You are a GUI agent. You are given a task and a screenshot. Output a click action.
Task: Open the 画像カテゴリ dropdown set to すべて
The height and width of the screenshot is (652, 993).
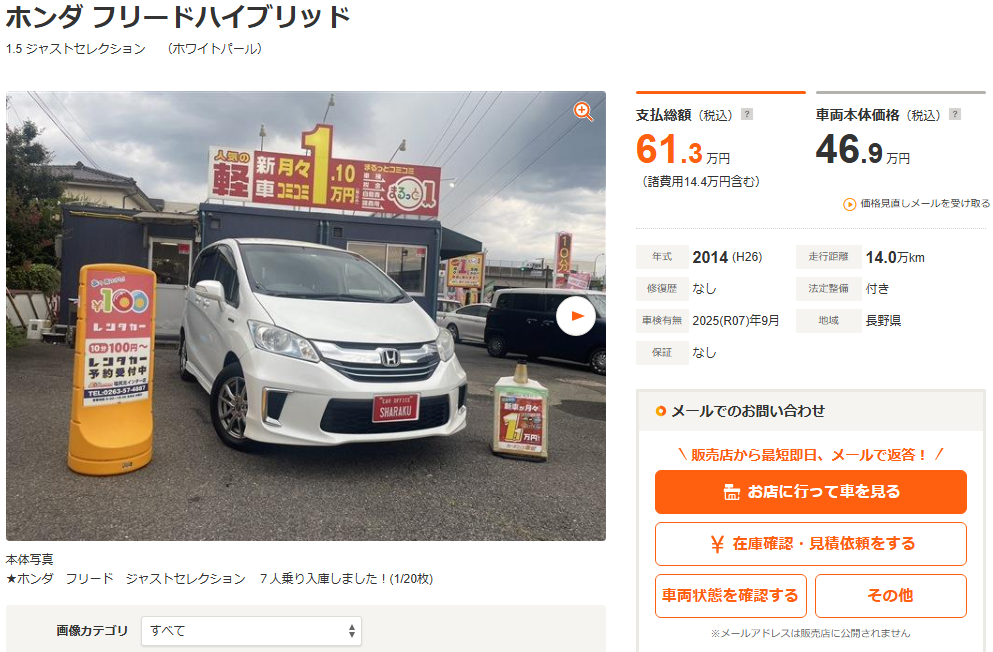click(251, 631)
